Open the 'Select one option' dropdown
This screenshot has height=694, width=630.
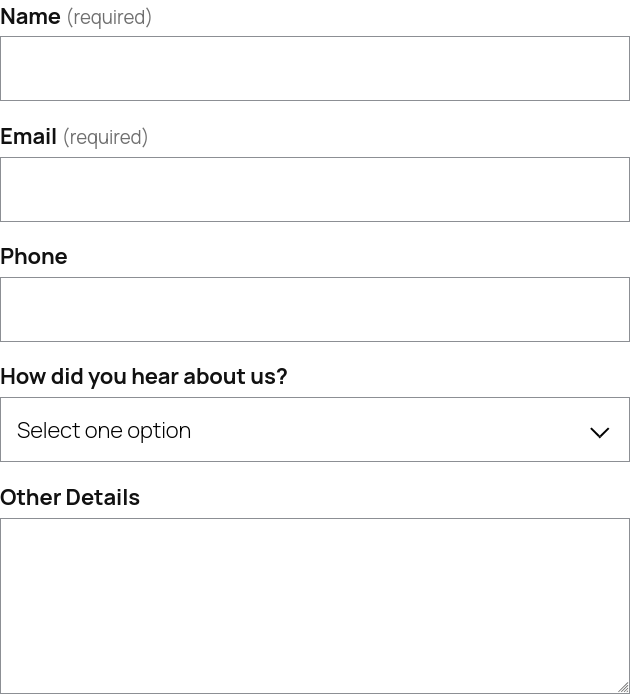click(315, 430)
